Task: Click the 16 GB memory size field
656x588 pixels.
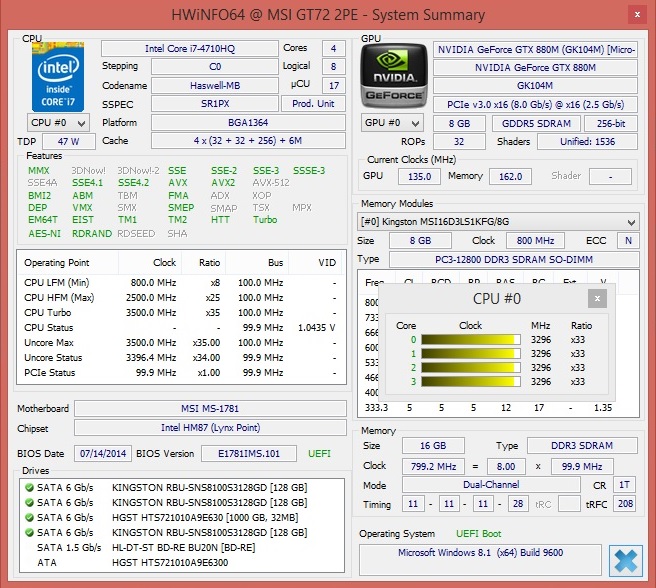Action: (x=433, y=446)
